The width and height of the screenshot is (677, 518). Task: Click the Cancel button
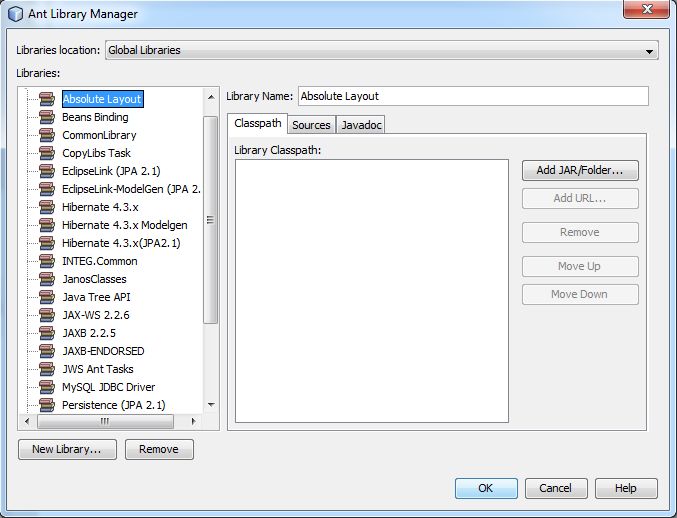click(556, 488)
